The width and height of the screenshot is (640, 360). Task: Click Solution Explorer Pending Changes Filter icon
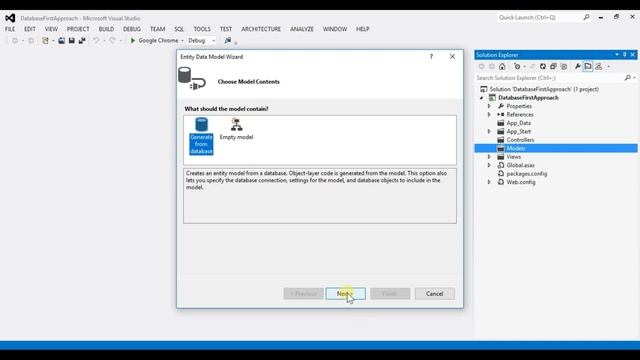point(517,67)
